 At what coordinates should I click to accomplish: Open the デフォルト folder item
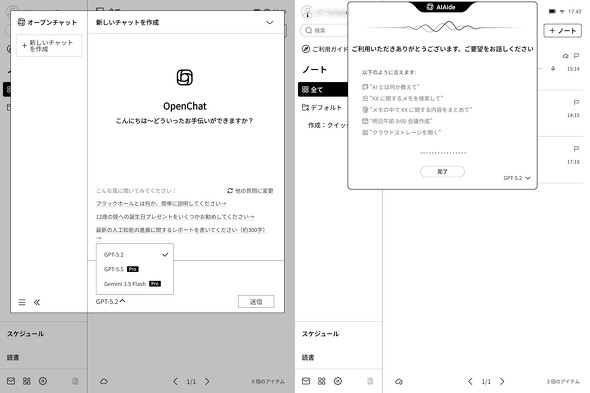322,107
